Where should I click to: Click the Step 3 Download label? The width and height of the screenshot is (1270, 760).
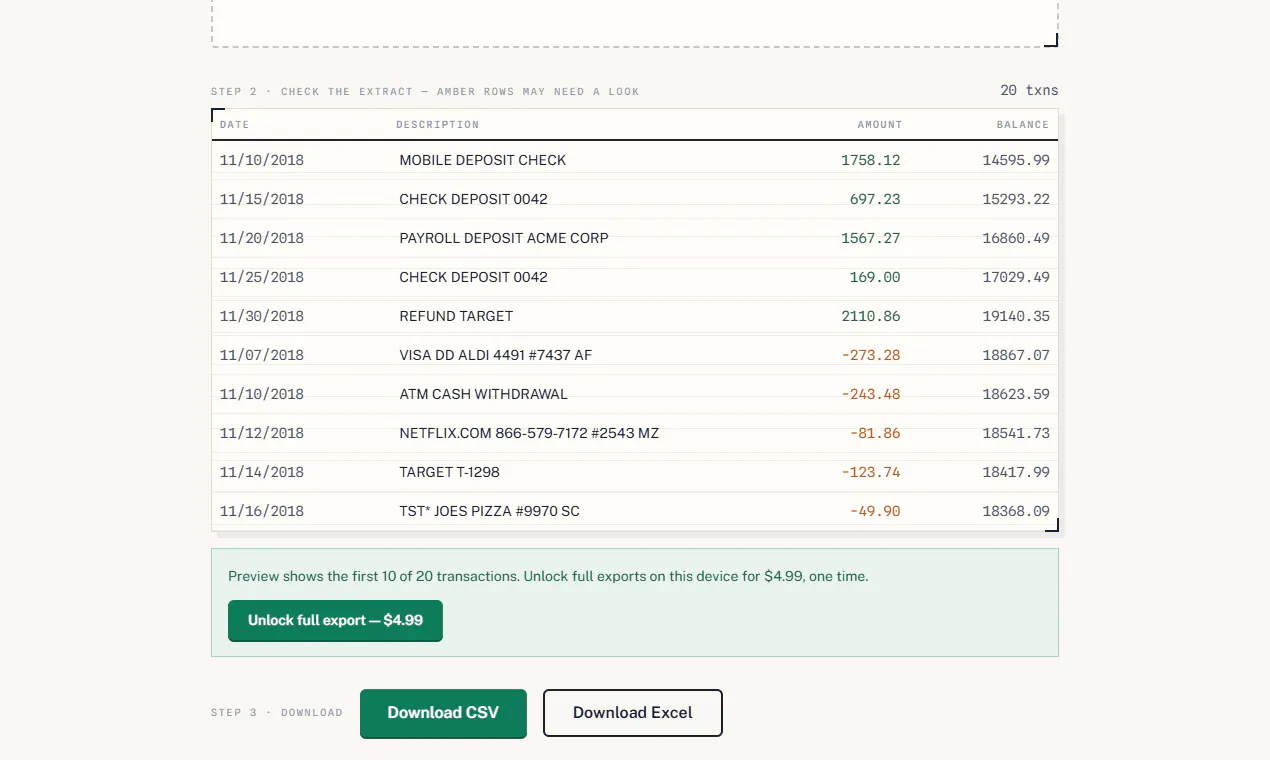coord(277,713)
